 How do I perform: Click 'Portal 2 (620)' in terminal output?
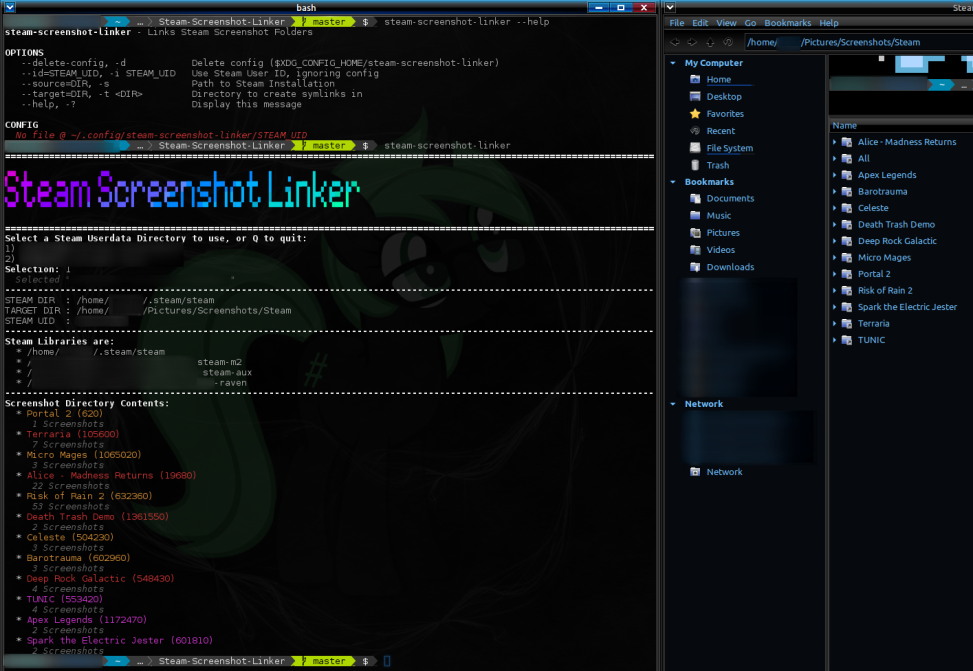tap(65, 414)
